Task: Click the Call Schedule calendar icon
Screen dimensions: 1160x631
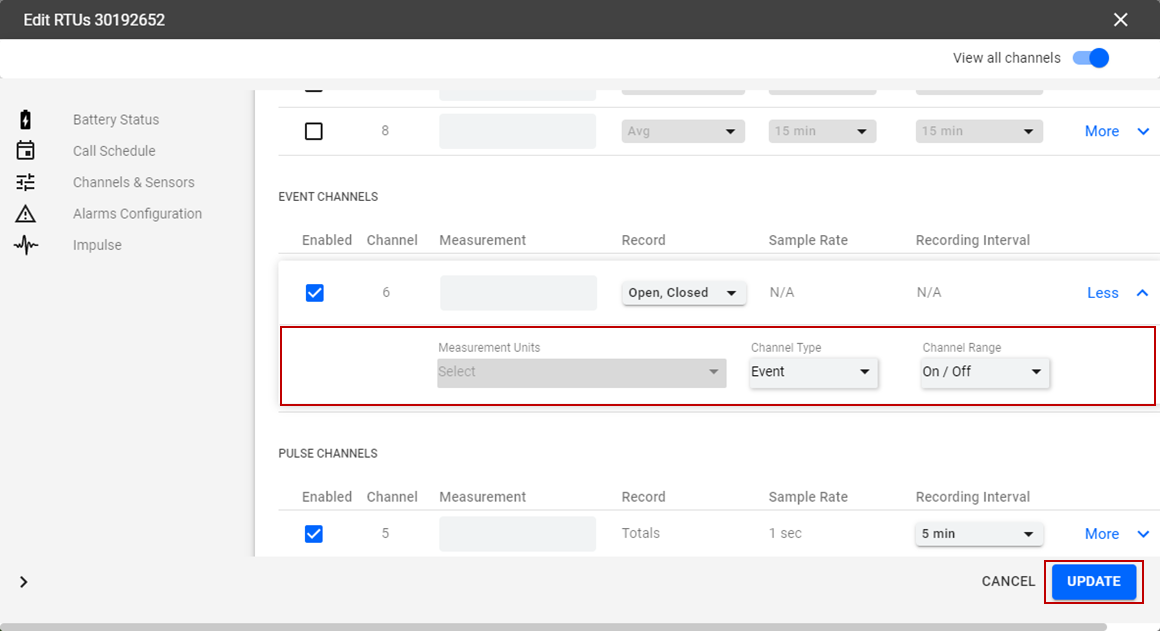Action: click(x=26, y=151)
